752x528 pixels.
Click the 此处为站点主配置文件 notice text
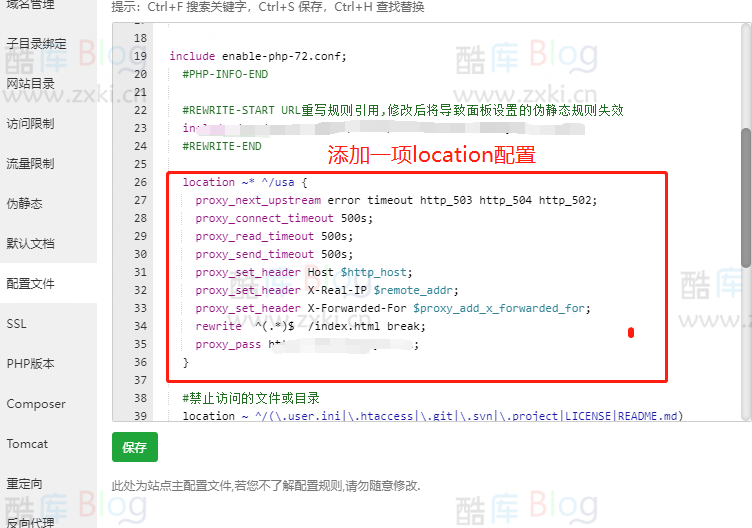pyautogui.click(x=266, y=486)
